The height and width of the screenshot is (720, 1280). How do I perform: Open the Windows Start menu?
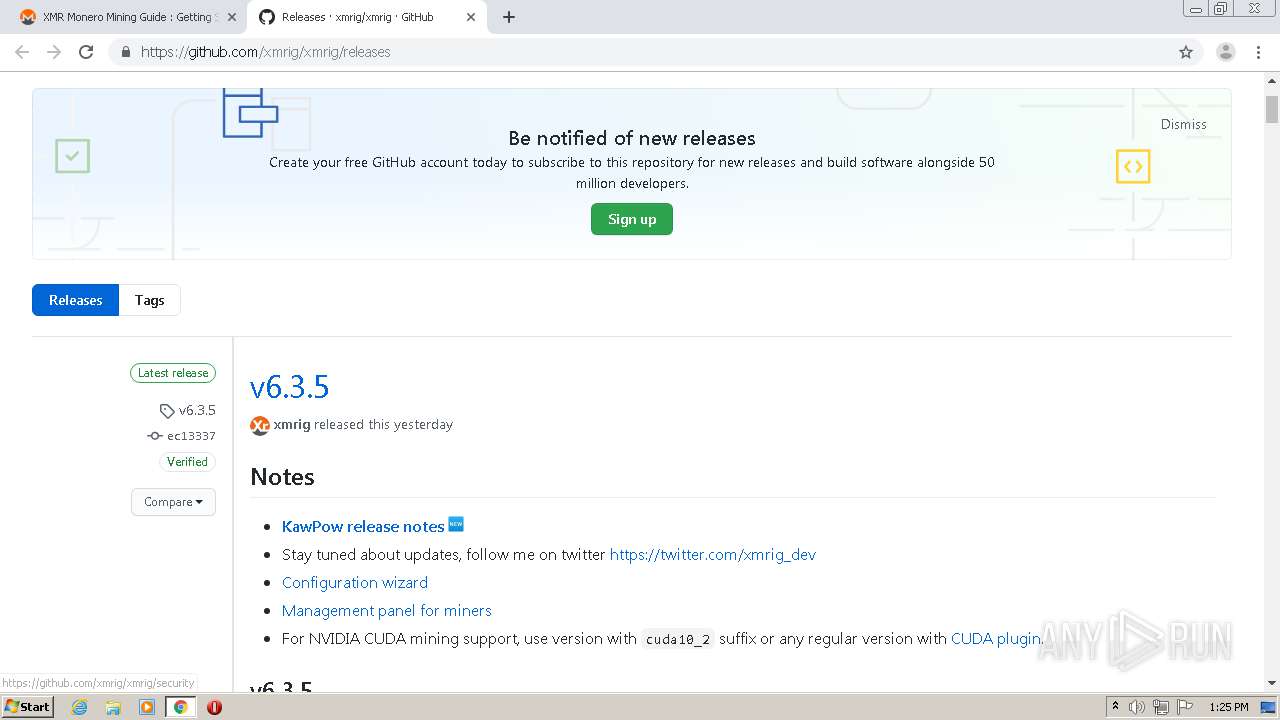tap(27, 707)
